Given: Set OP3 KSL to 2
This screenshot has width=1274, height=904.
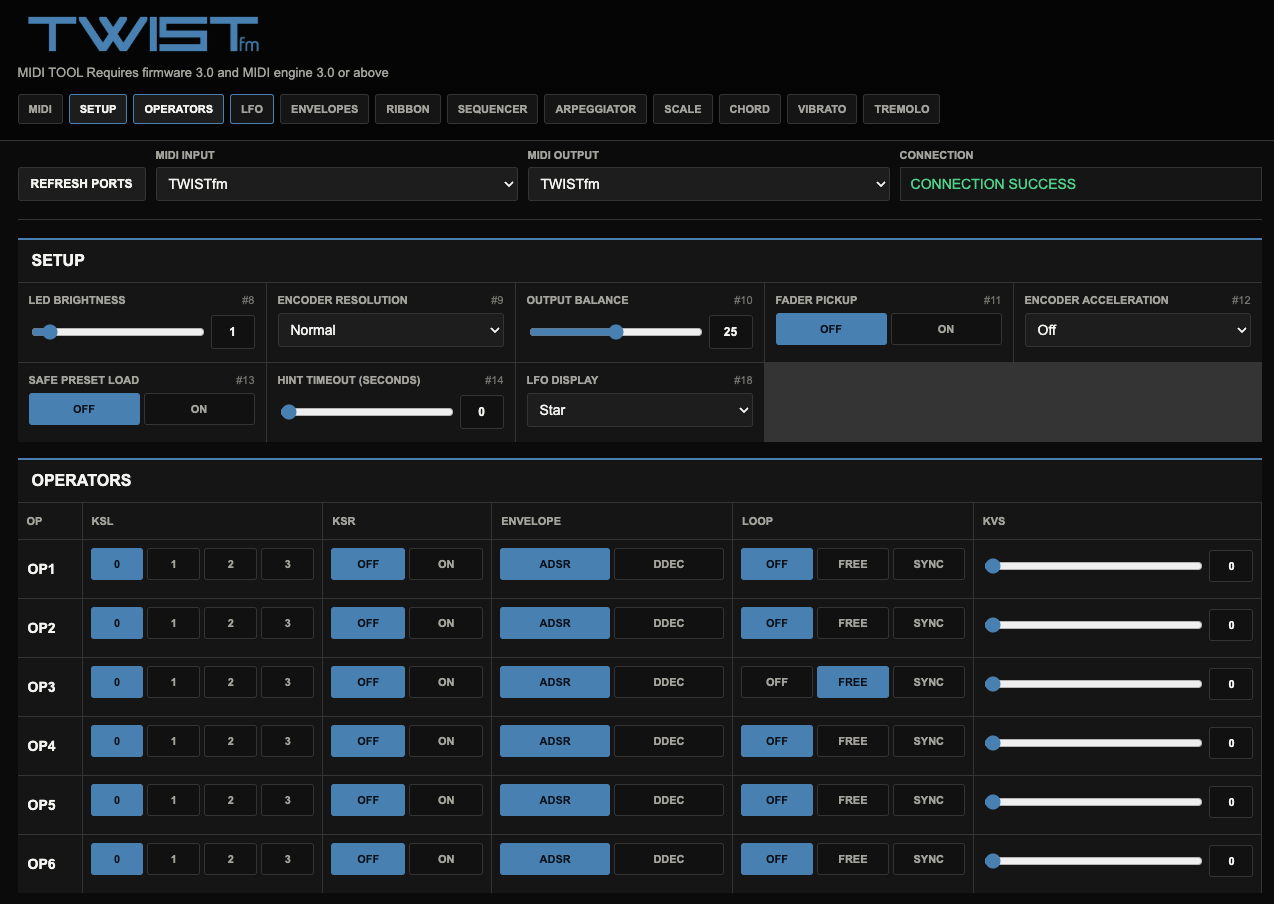Looking at the screenshot, I should point(231,682).
